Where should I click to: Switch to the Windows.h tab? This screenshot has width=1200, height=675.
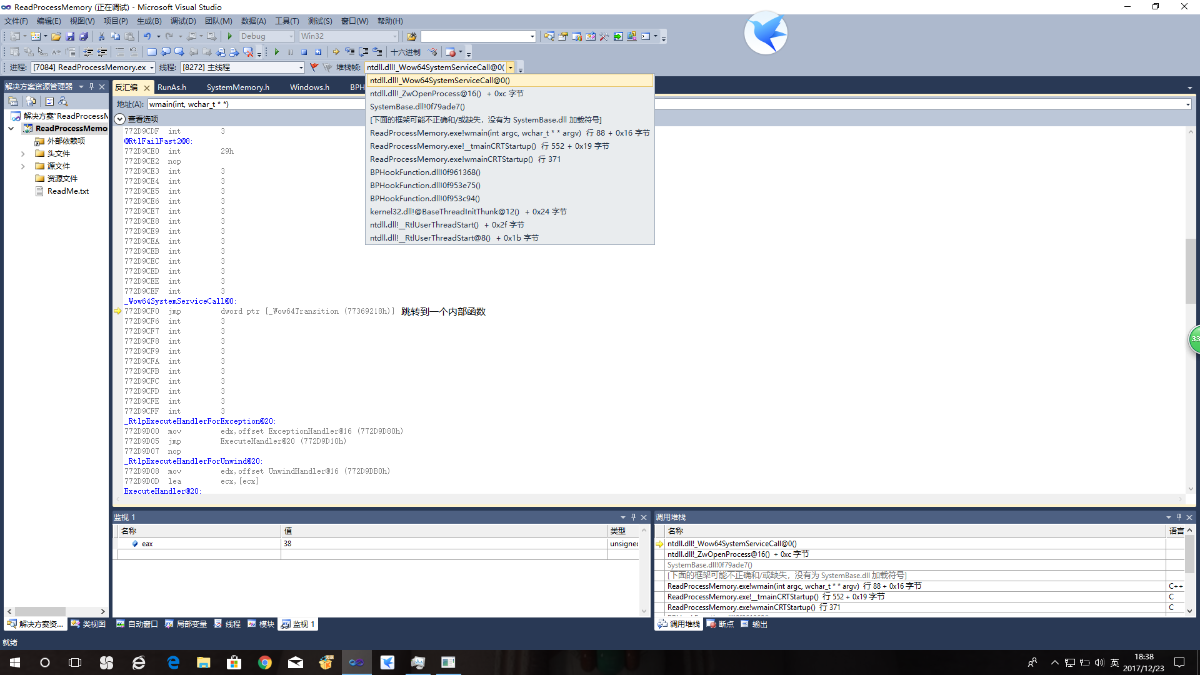(x=310, y=87)
